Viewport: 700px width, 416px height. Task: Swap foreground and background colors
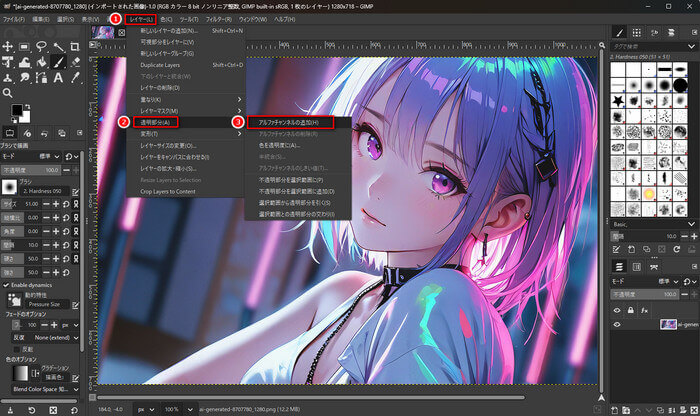coord(28,107)
